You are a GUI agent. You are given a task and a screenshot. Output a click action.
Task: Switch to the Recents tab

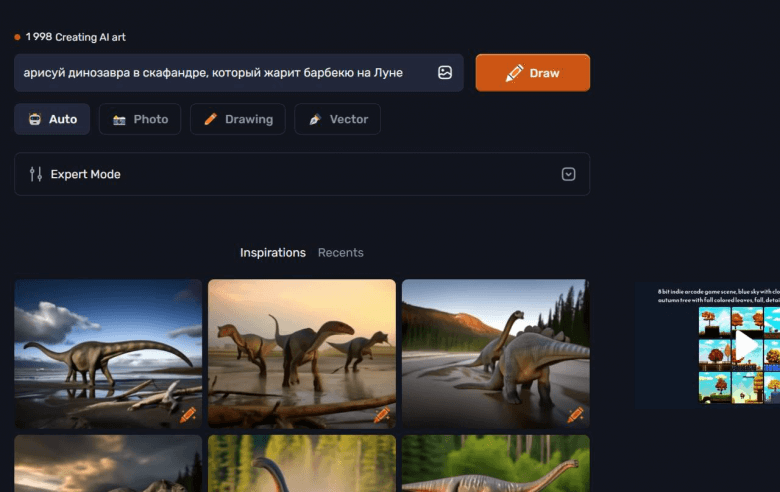tap(341, 253)
